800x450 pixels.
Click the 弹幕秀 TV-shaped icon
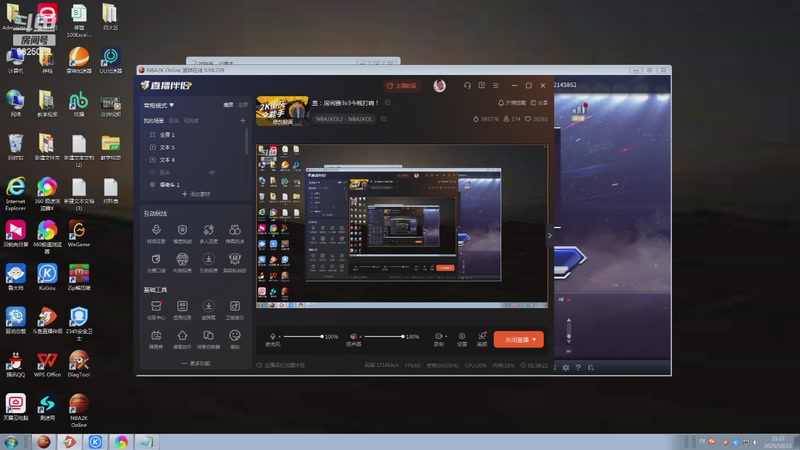[156, 336]
